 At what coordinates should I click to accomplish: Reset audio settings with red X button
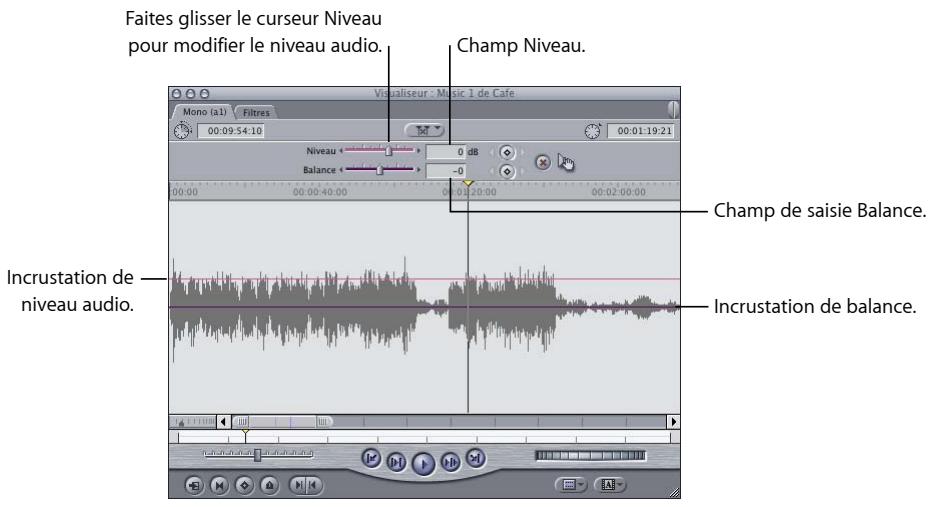pyautogui.click(x=542, y=162)
